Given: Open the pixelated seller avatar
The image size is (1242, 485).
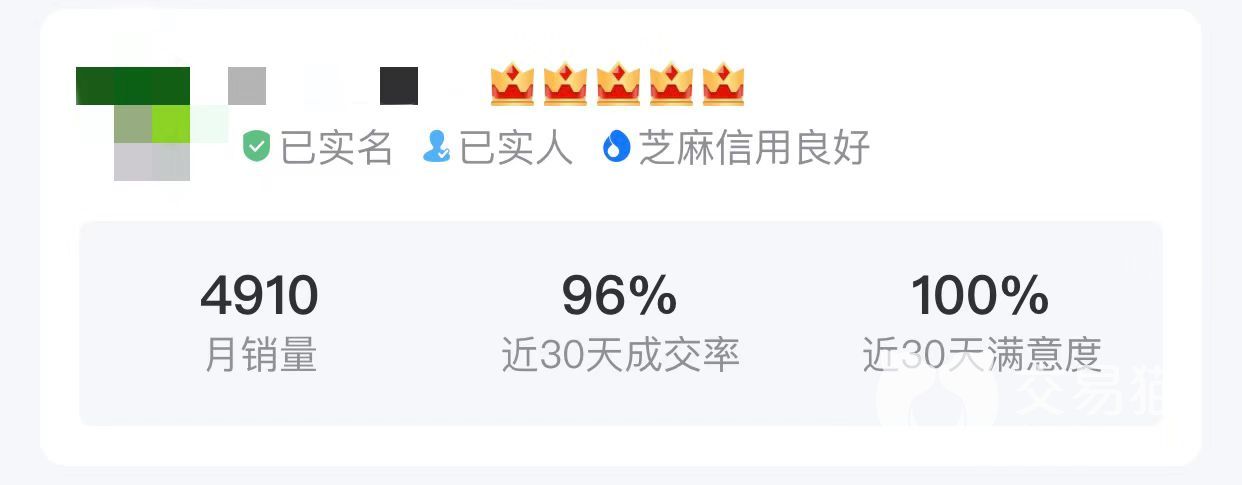Looking at the screenshot, I should (152, 124).
